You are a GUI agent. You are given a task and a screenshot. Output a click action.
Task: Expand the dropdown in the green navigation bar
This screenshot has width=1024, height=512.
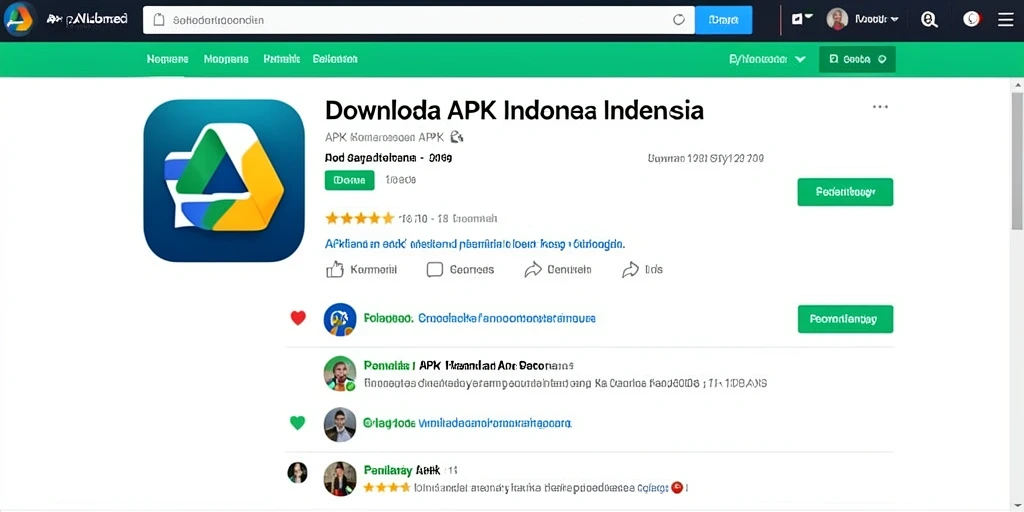pos(767,59)
